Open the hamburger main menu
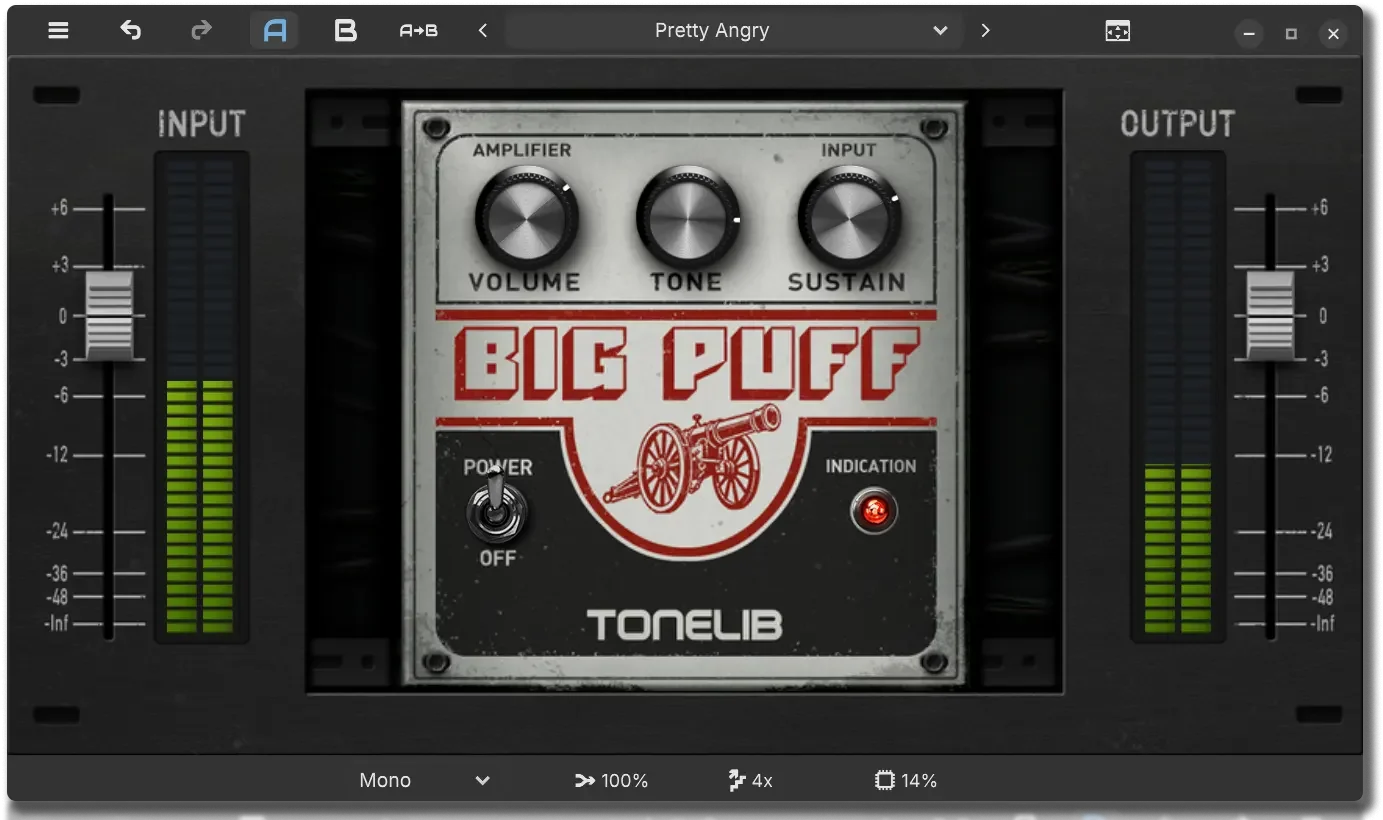The width and height of the screenshot is (1383, 820). (x=59, y=31)
